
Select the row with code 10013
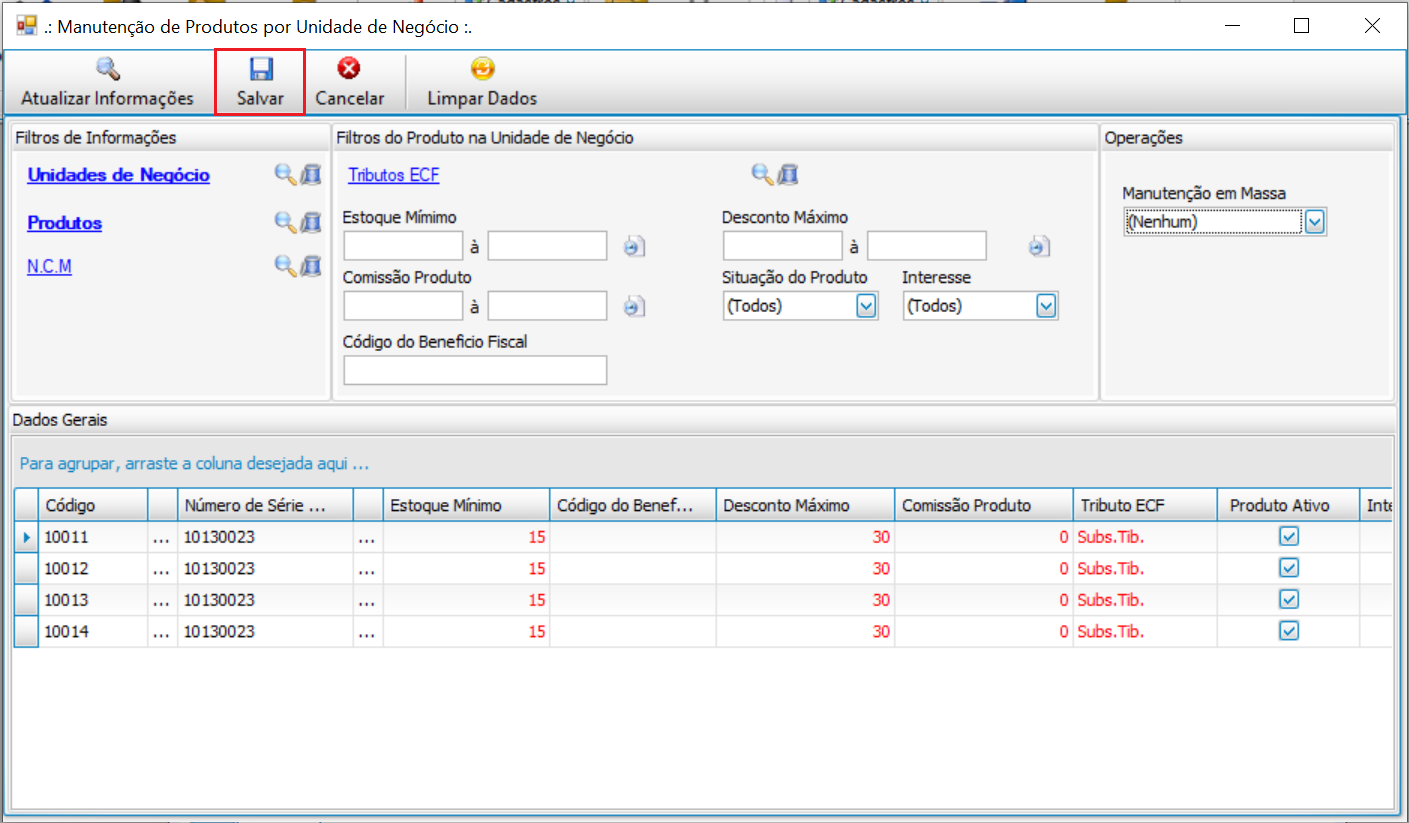point(703,600)
